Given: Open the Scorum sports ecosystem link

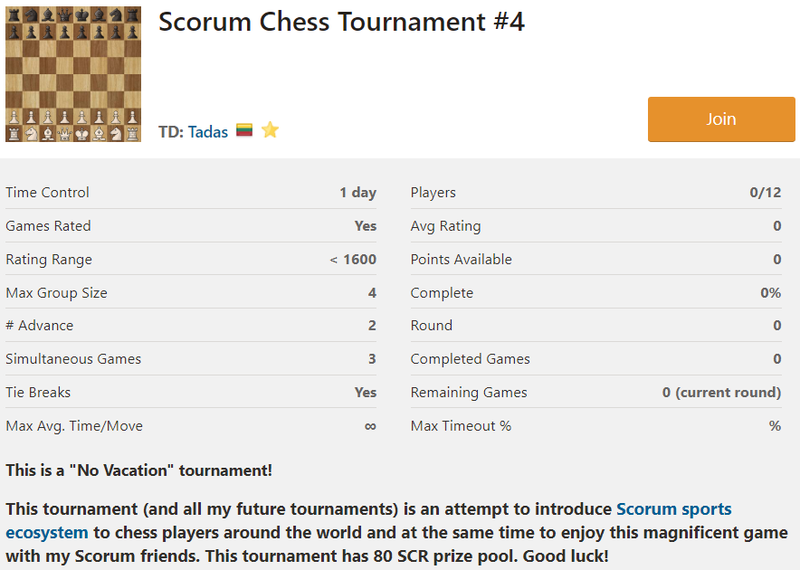Looking at the screenshot, I should coord(368,521).
